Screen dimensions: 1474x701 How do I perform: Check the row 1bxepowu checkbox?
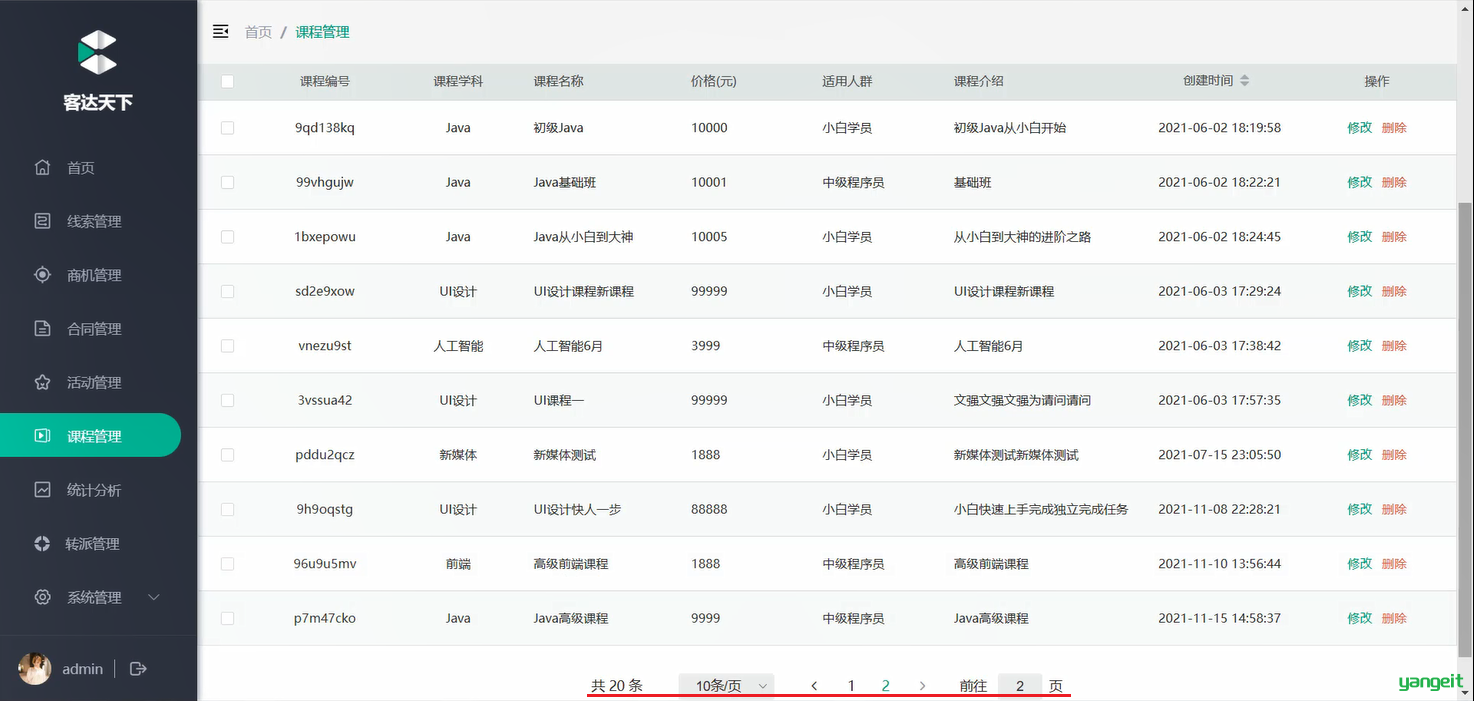[x=228, y=237]
